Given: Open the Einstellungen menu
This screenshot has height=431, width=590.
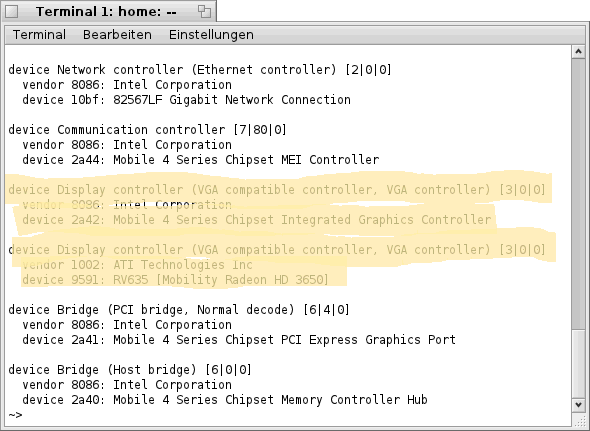Looking at the screenshot, I should pyautogui.click(x=211, y=35).
